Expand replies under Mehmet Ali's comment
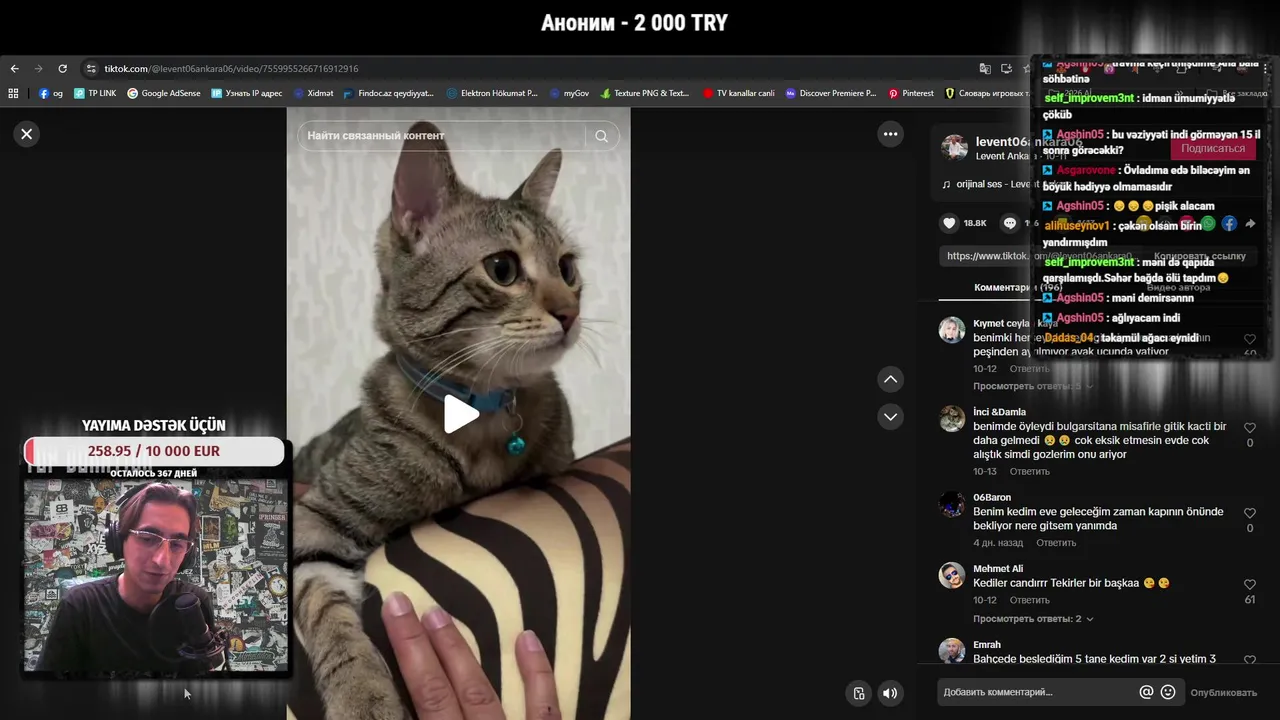1280x720 pixels. pos(1033,619)
